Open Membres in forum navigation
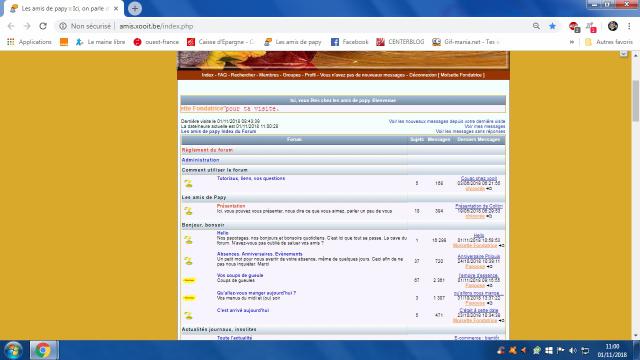This screenshot has height=360, width=640. 269,75
